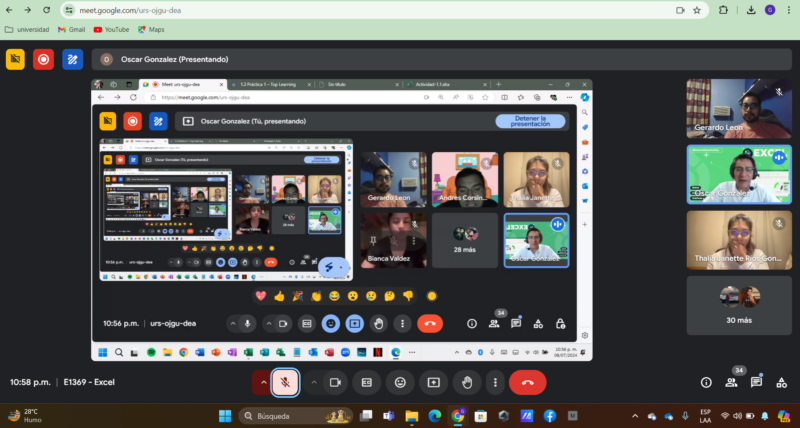Send the heart reaction in shared screen
800x428 pixels.
(x=261, y=296)
